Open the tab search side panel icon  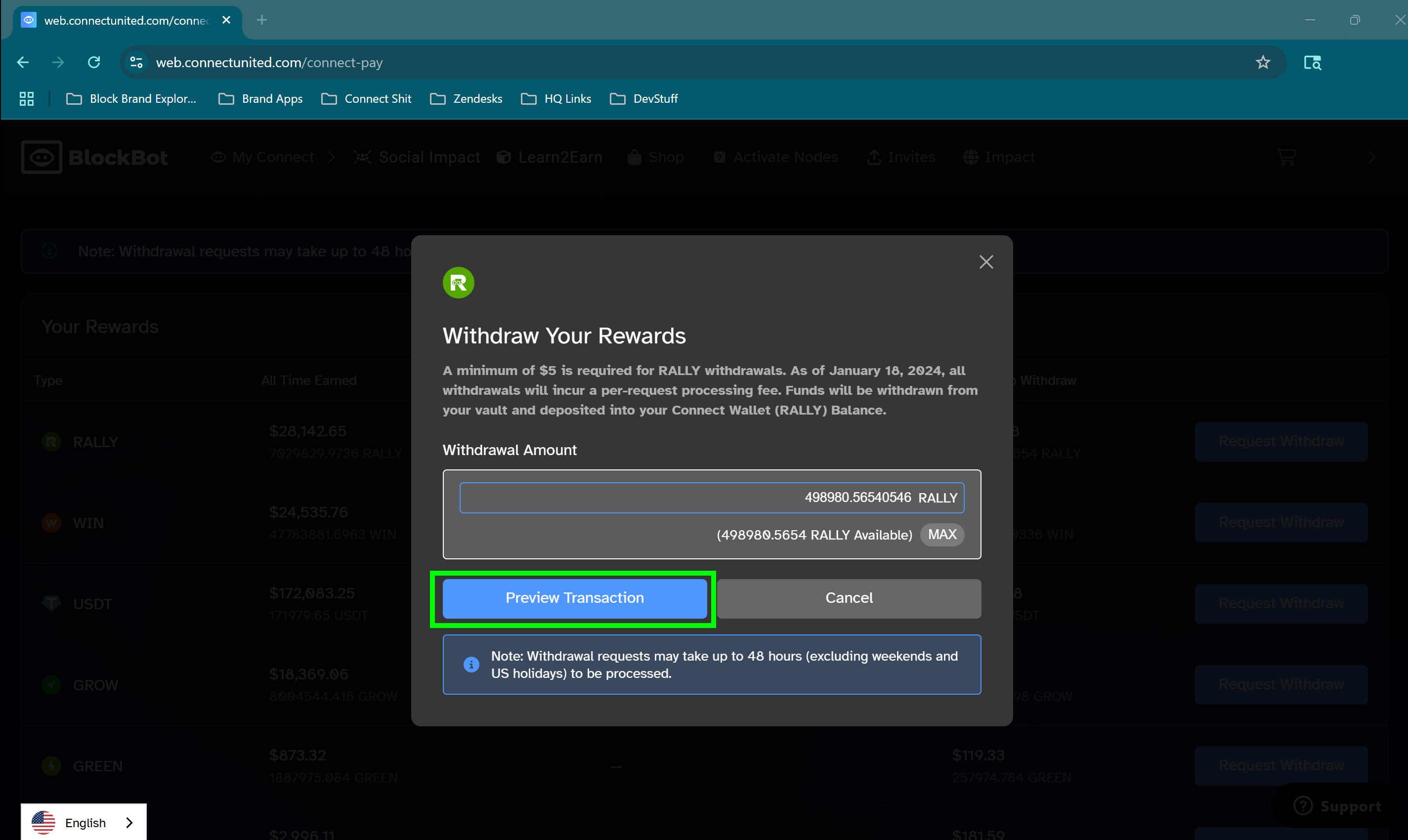pyautogui.click(x=1312, y=62)
